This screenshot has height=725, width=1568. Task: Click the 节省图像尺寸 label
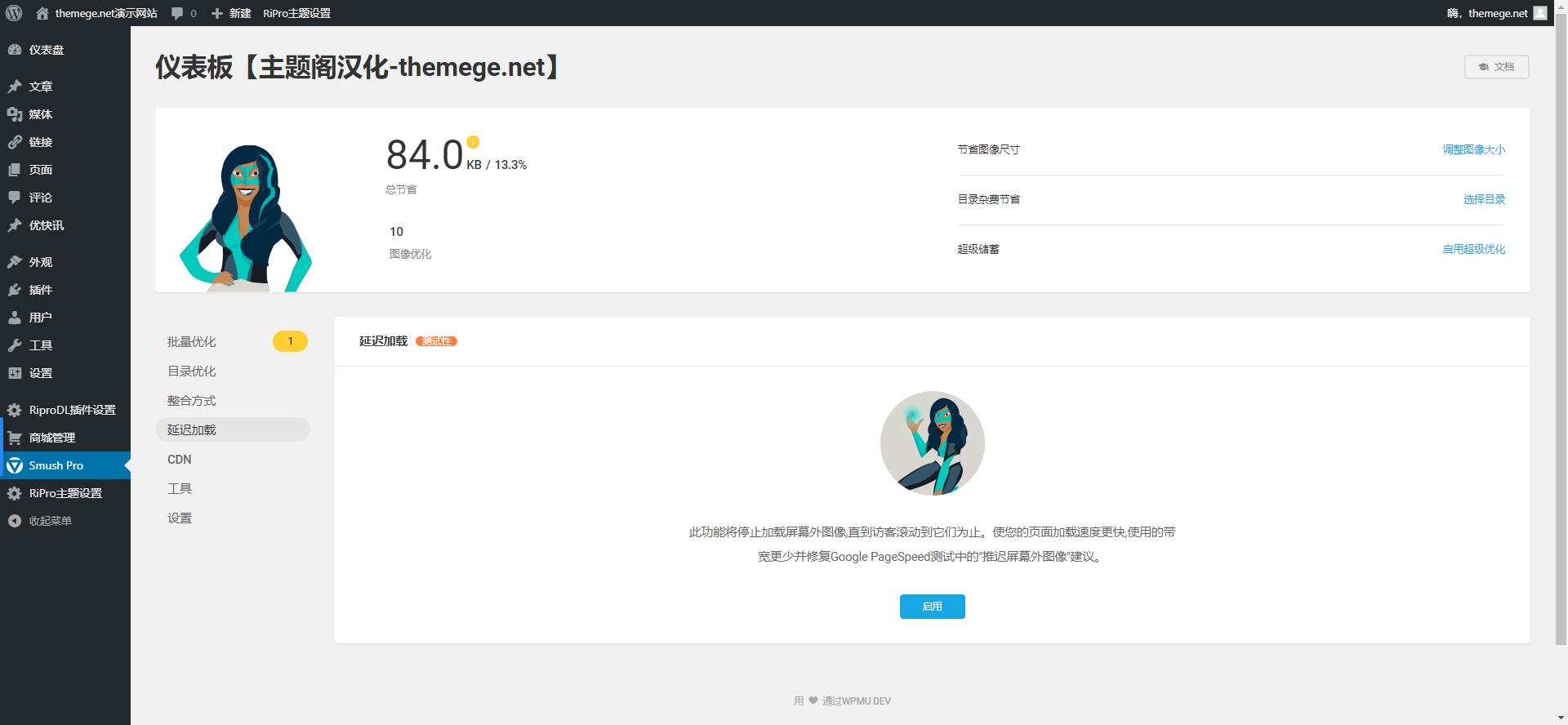click(988, 149)
